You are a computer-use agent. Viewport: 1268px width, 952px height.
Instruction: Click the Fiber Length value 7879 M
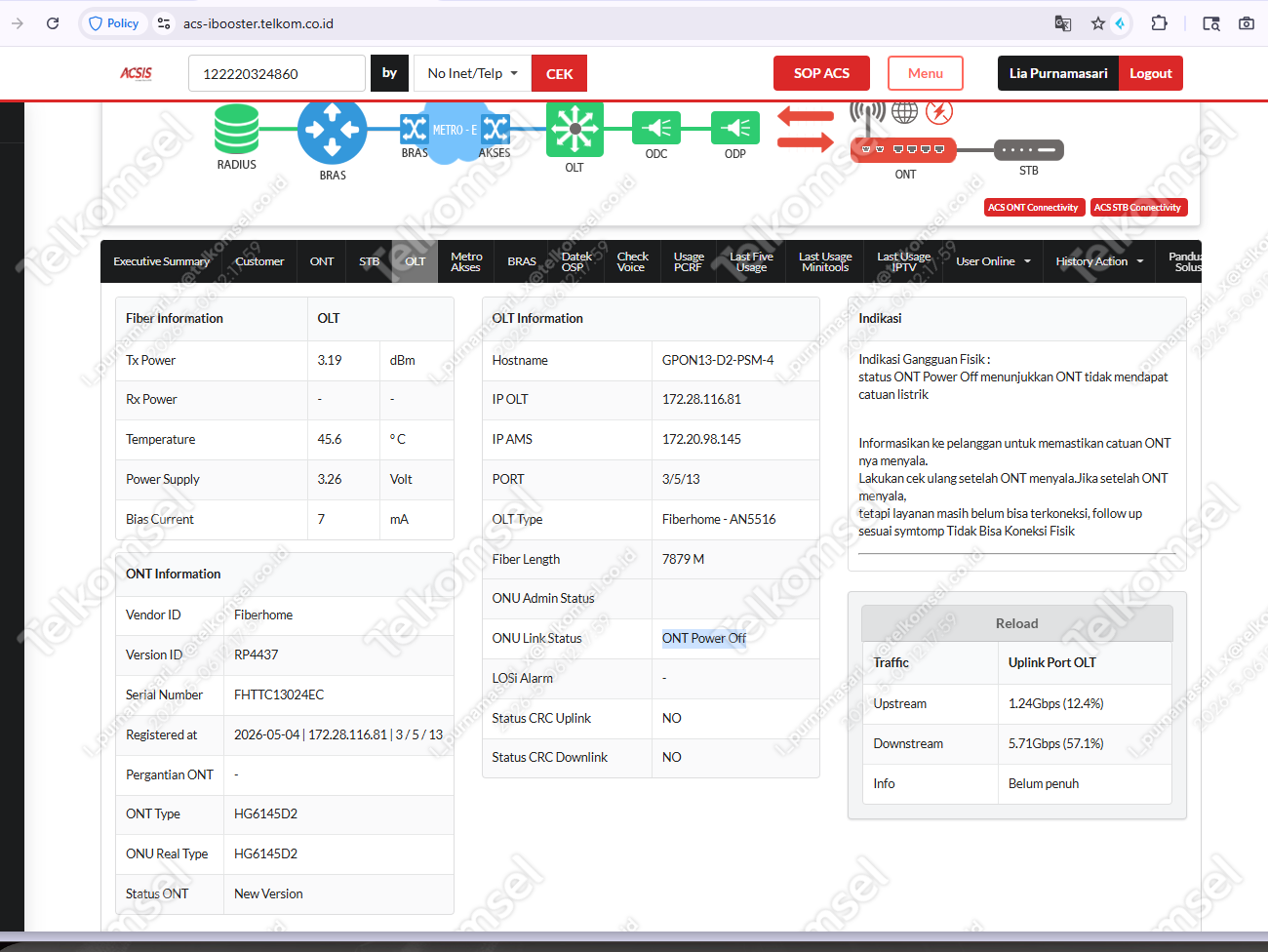683,559
